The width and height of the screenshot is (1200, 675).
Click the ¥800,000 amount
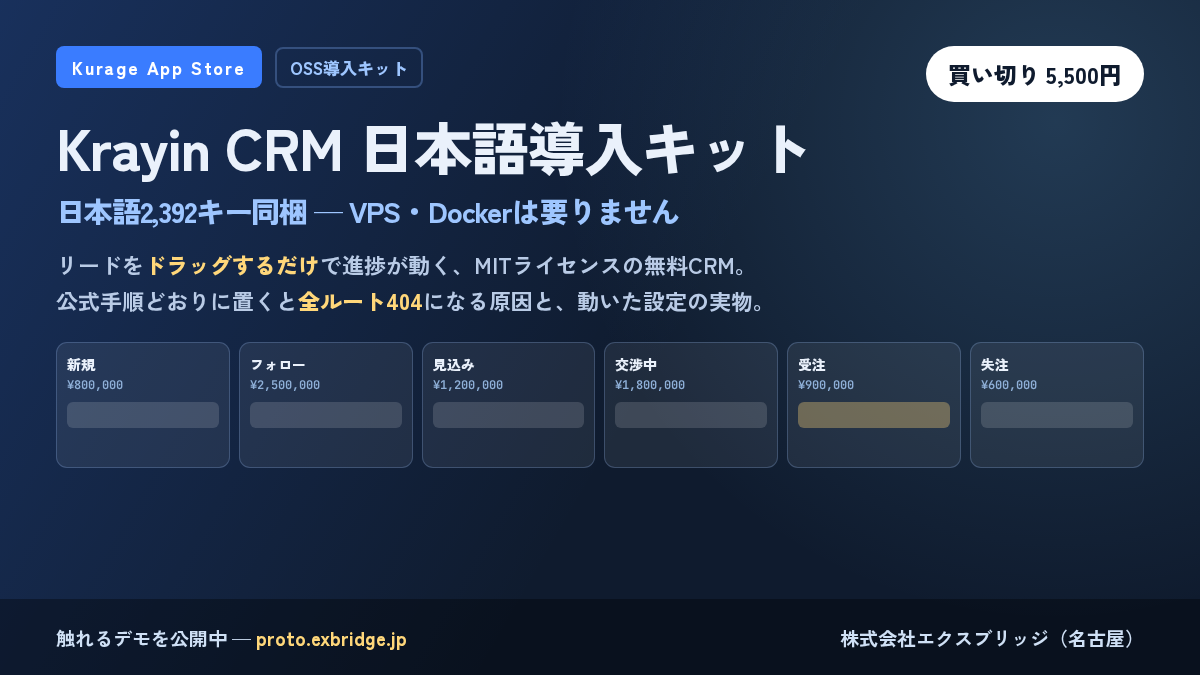[95, 385]
